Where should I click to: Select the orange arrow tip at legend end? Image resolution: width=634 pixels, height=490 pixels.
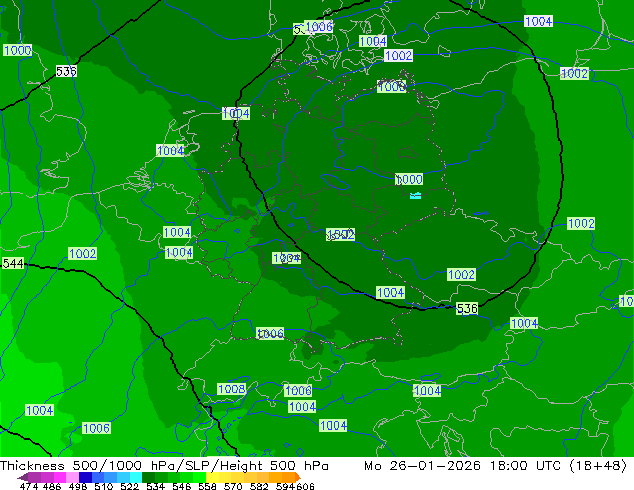point(298,477)
